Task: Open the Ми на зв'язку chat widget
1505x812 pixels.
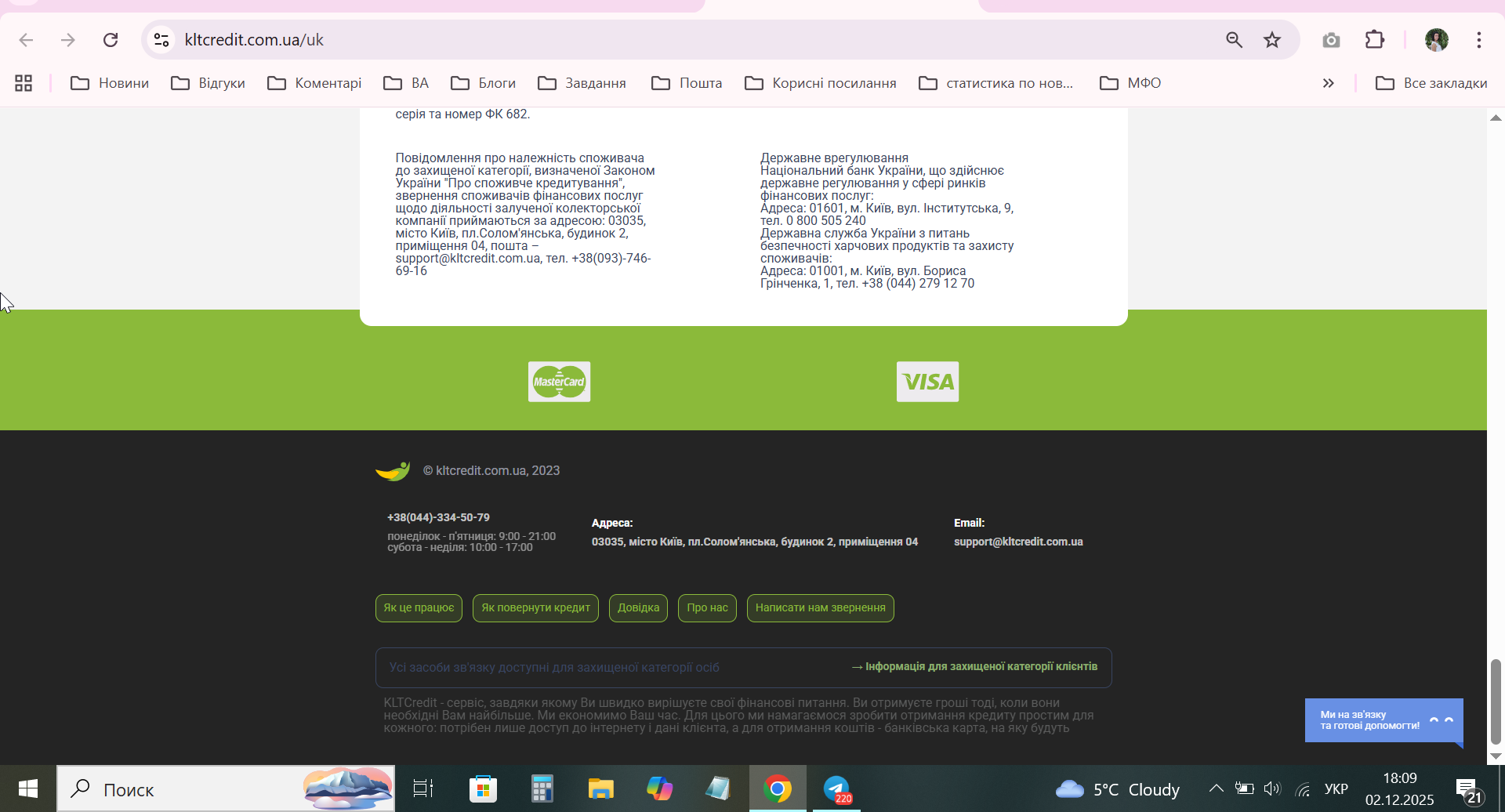Action: (1384, 720)
